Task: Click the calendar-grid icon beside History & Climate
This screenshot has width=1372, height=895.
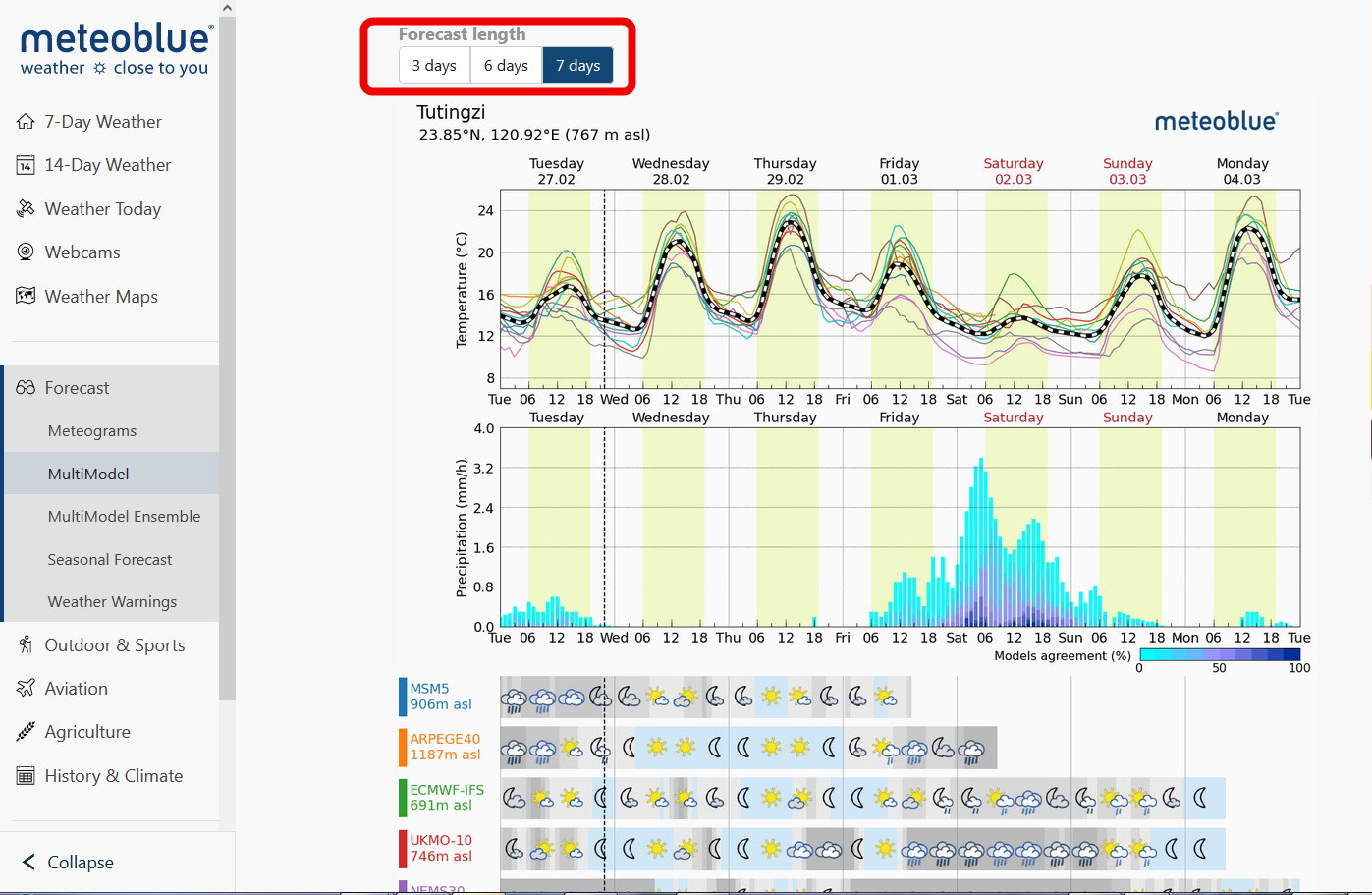Action: (x=26, y=775)
